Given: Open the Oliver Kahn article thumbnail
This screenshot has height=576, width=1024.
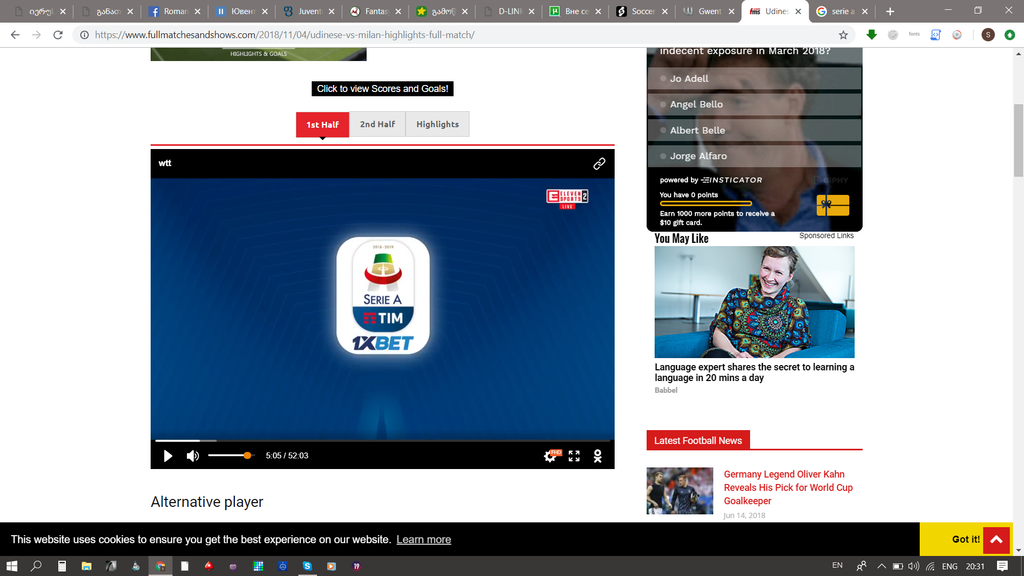Looking at the screenshot, I should (x=680, y=490).
